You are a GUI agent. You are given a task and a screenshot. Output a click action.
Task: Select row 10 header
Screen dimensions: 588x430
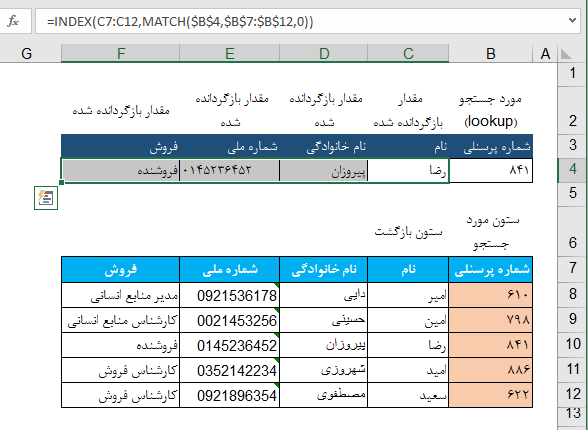pos(573,344)
